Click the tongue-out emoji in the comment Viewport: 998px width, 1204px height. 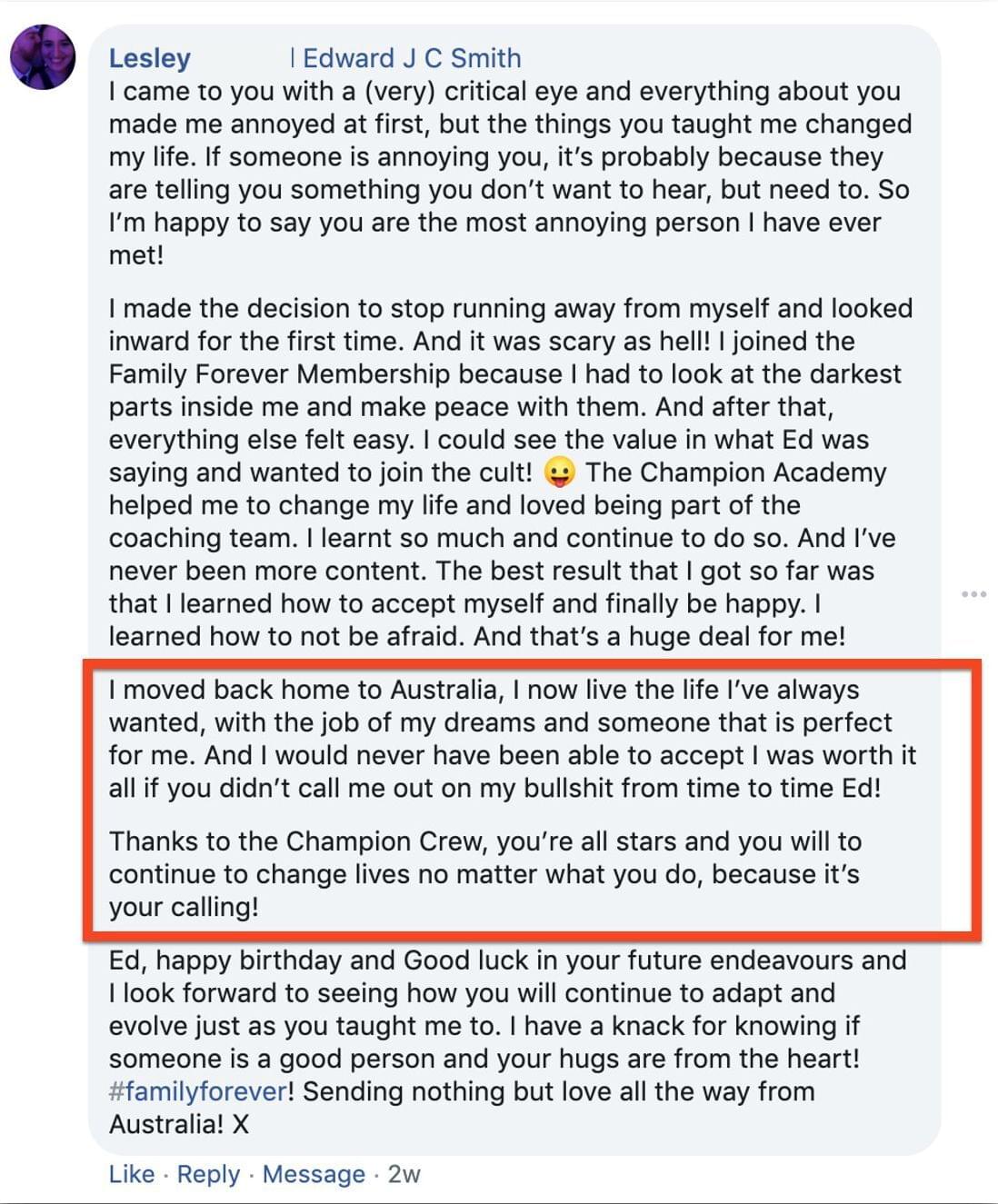pyautogui.click(x=559, y=473)
